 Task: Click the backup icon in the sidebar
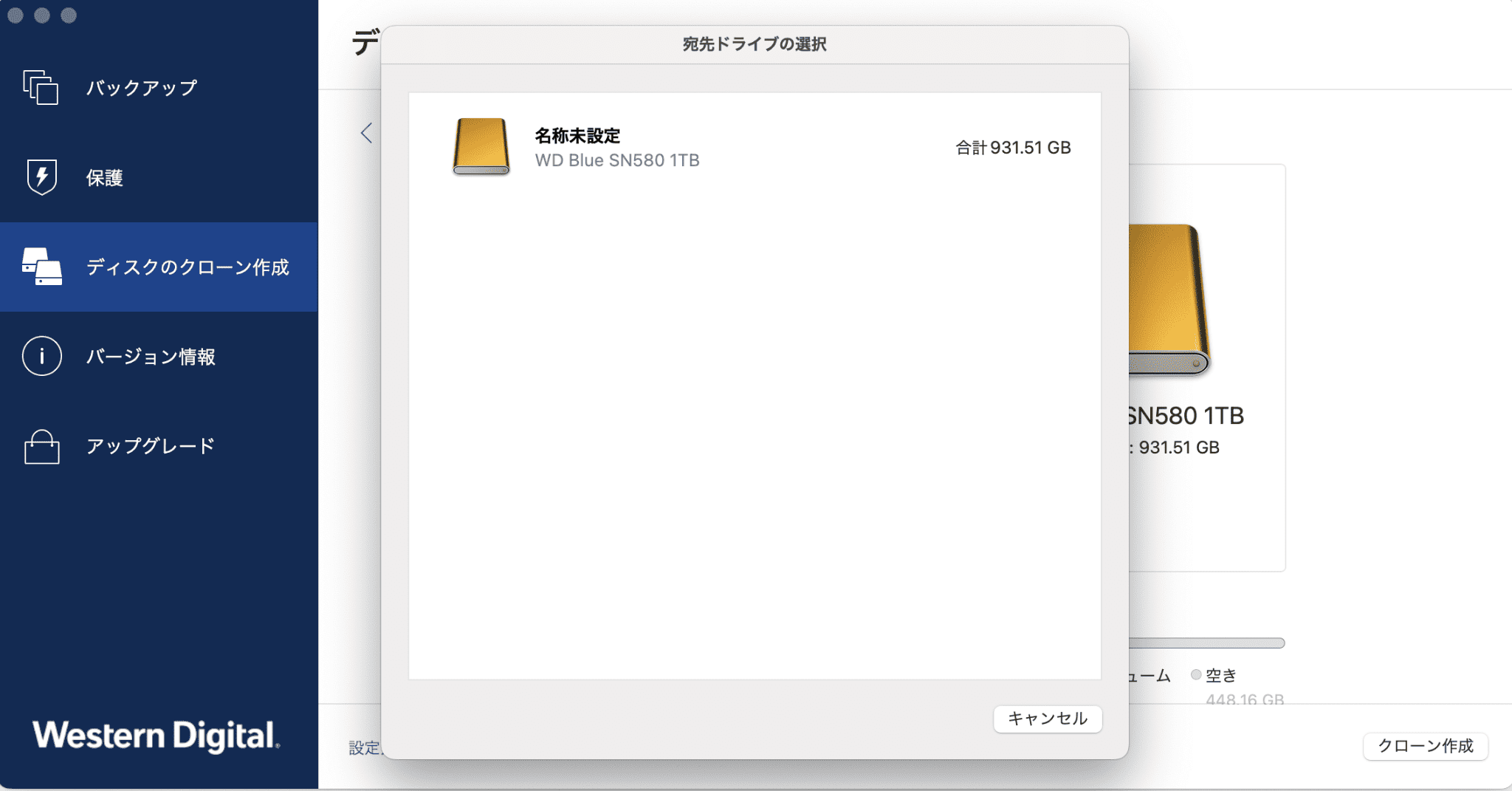click(x=41, y=87)
